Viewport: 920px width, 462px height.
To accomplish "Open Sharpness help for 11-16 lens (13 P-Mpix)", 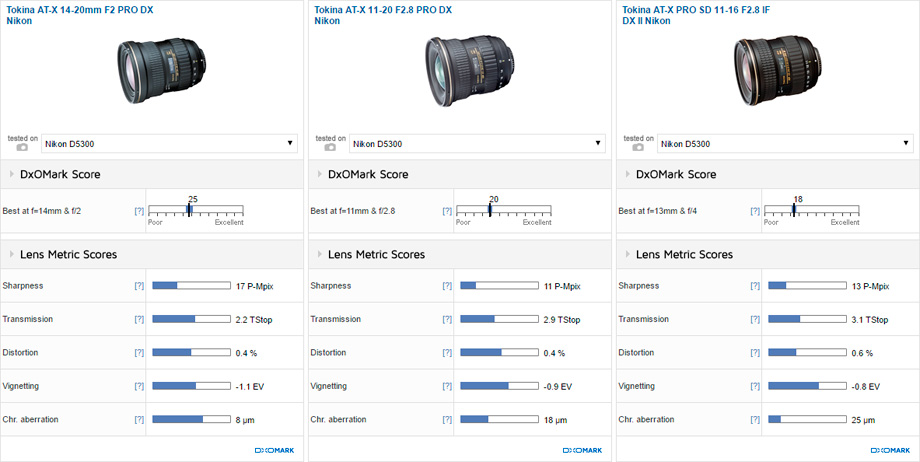I will (755, 286).
